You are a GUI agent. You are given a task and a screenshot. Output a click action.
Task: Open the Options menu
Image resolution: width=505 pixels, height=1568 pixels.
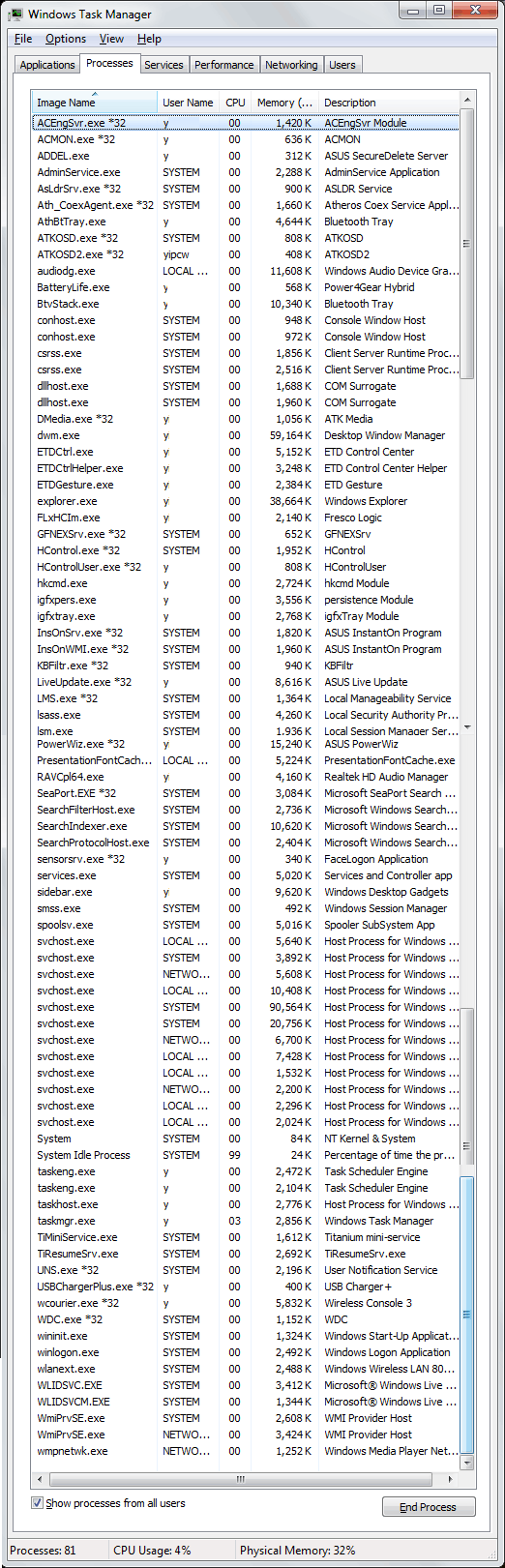(66, 39)
